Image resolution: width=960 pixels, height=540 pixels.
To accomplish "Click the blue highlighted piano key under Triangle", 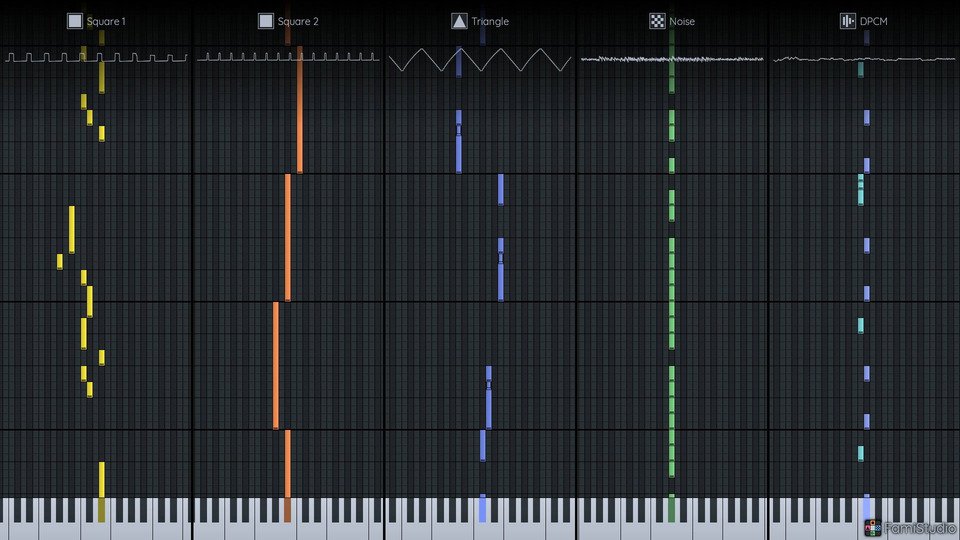I will point(482,509).
